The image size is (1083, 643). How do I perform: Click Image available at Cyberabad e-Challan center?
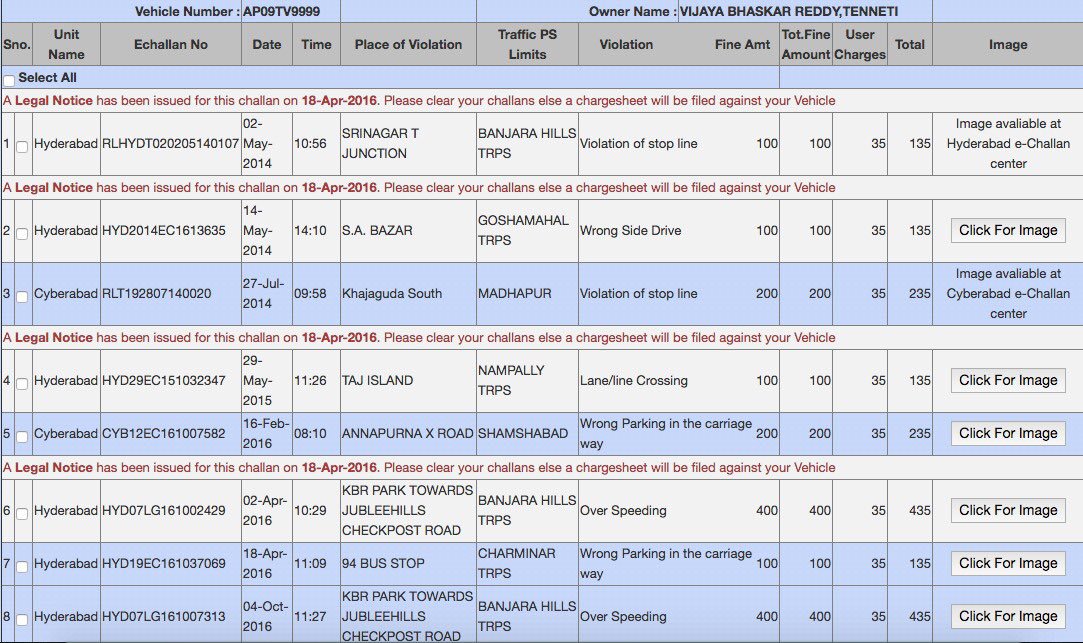[x=1008, y=294]
